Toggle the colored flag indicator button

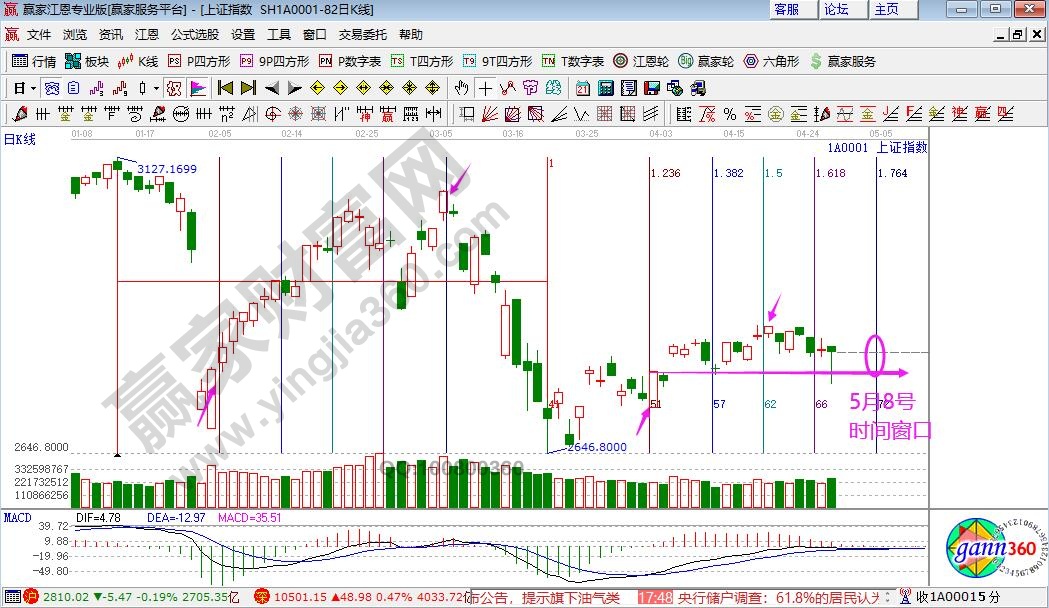click(197, 87)
